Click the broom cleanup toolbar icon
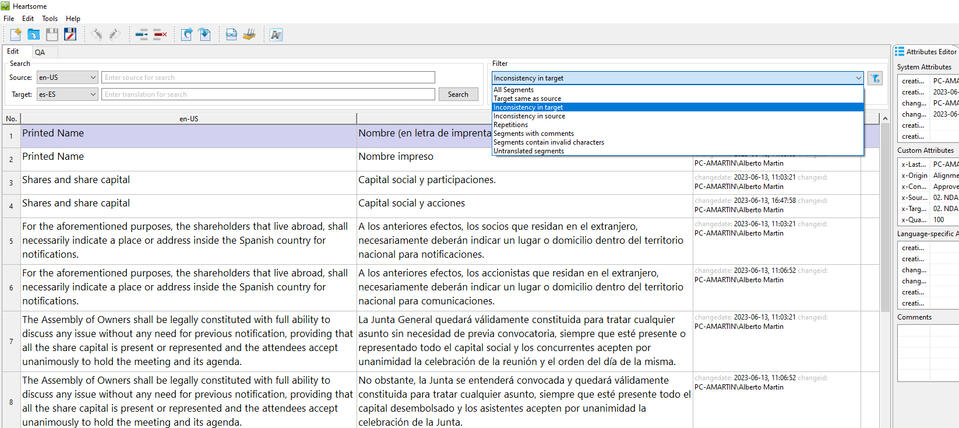This screenshot has width=959, height=428. point(249,35)
